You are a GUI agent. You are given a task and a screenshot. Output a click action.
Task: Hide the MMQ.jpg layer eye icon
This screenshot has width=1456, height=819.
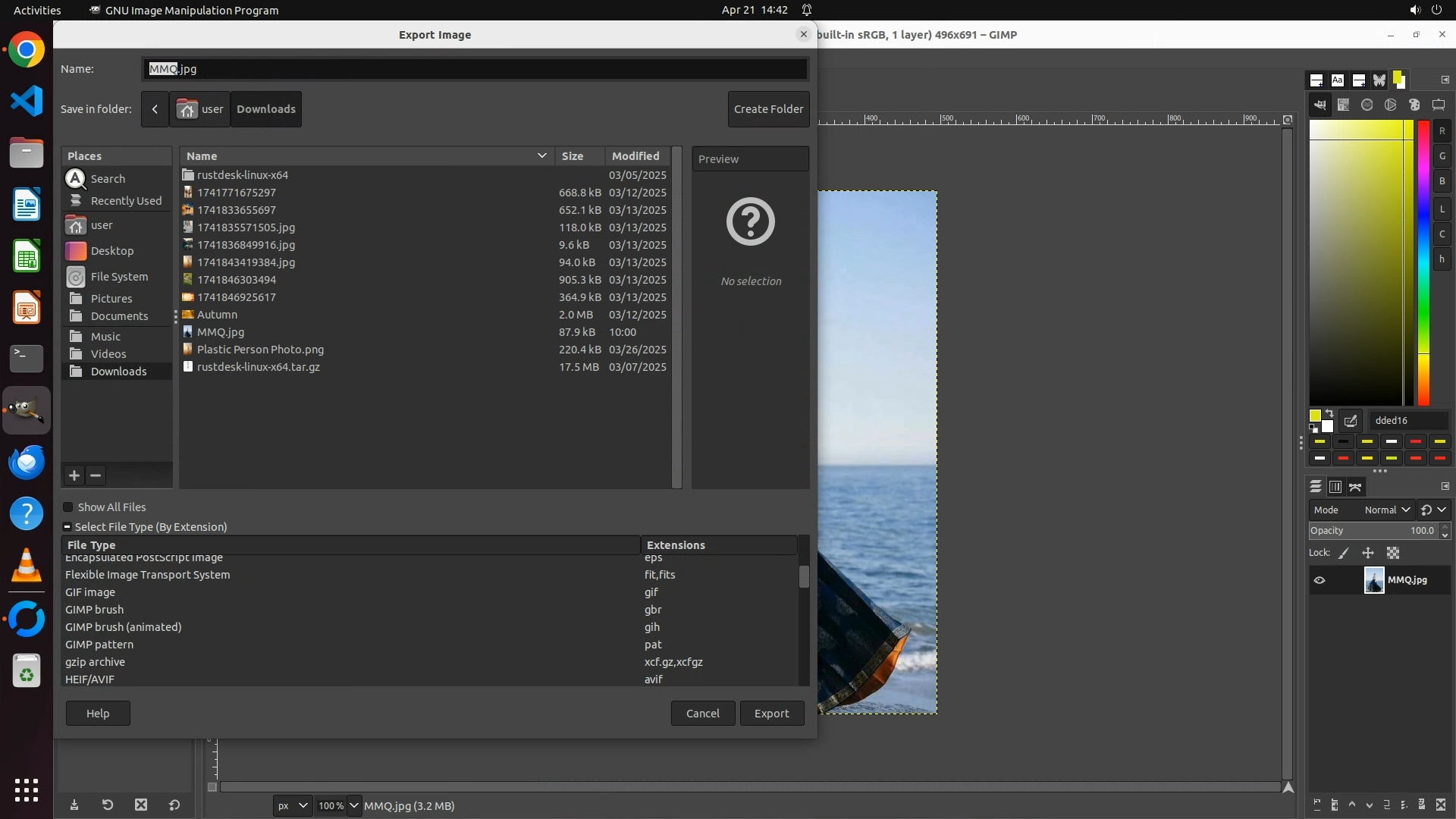coord(1319,580)
